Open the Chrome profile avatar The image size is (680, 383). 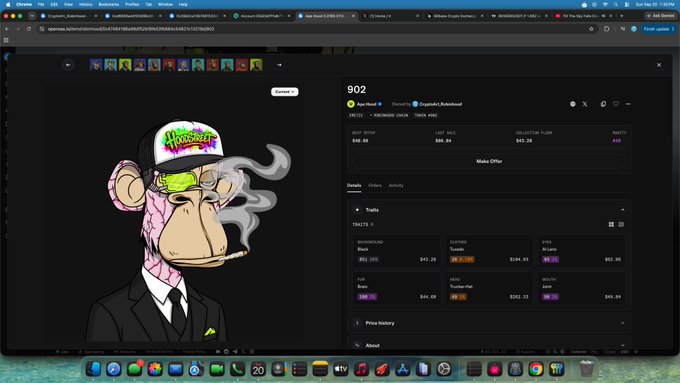[x=634, y=29]
